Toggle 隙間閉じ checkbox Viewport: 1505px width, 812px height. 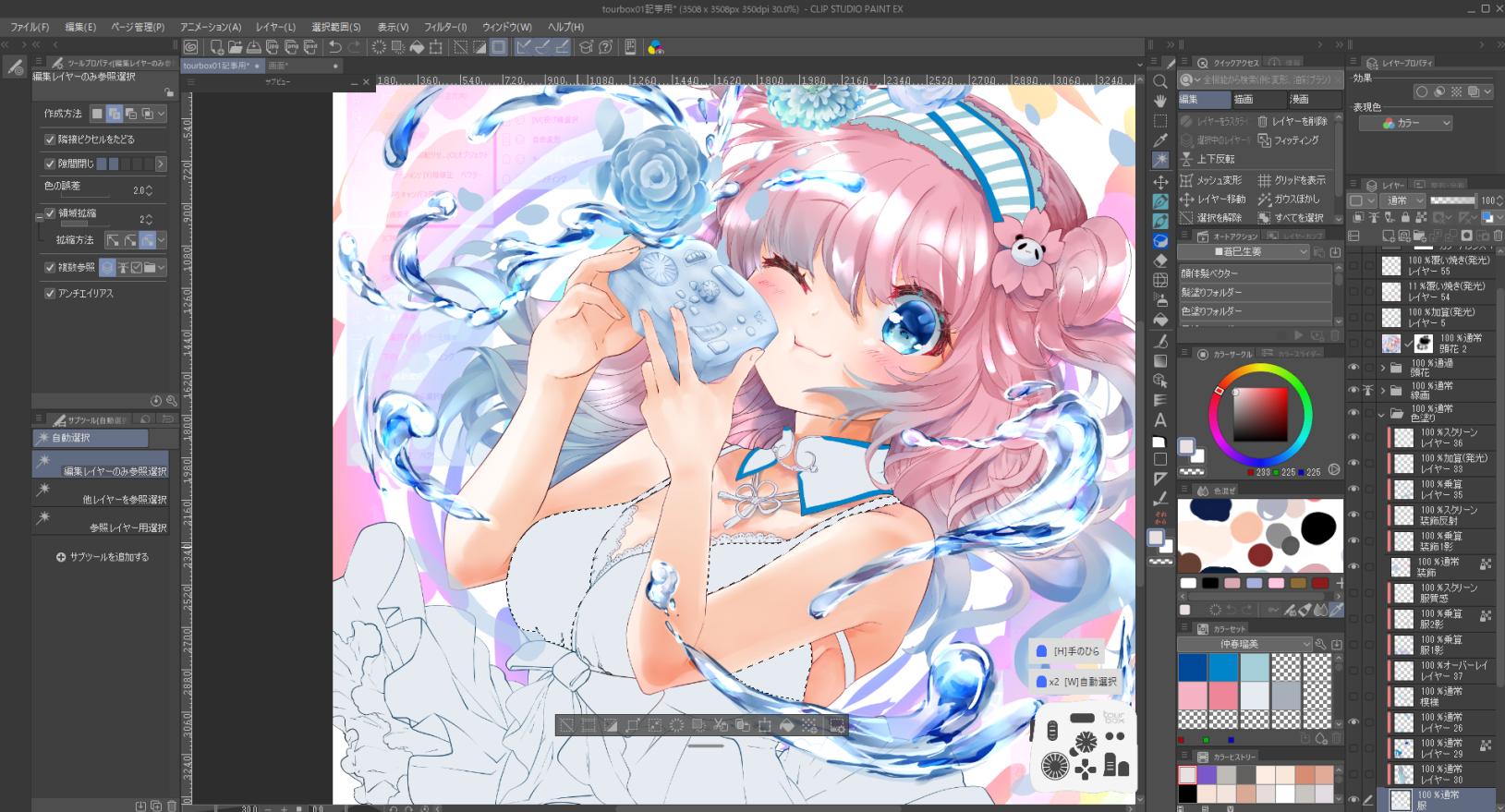point(50,164)
